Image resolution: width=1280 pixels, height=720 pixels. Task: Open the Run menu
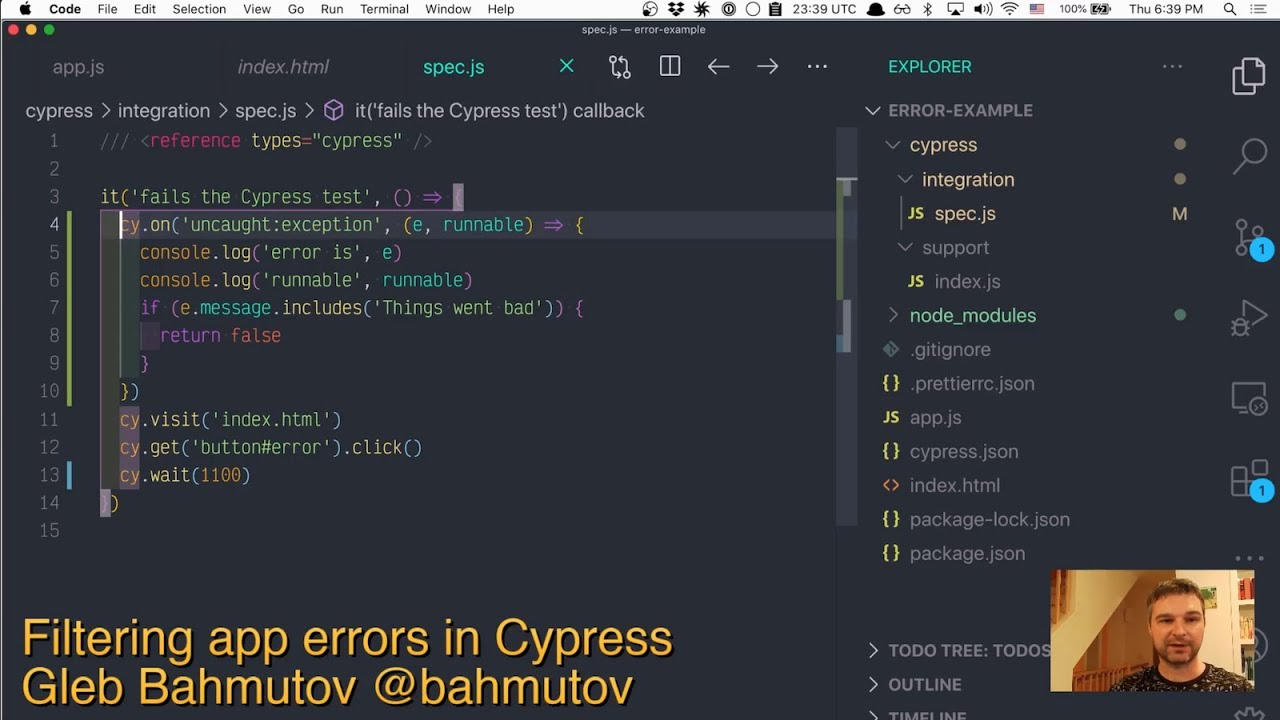click(x=332, y=9)
